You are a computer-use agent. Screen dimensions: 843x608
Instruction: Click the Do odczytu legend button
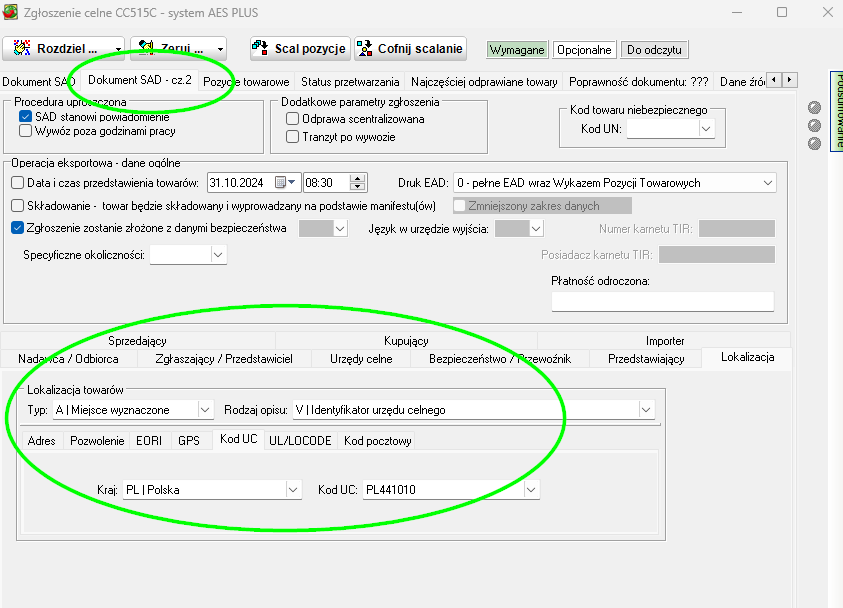point(654,50)
